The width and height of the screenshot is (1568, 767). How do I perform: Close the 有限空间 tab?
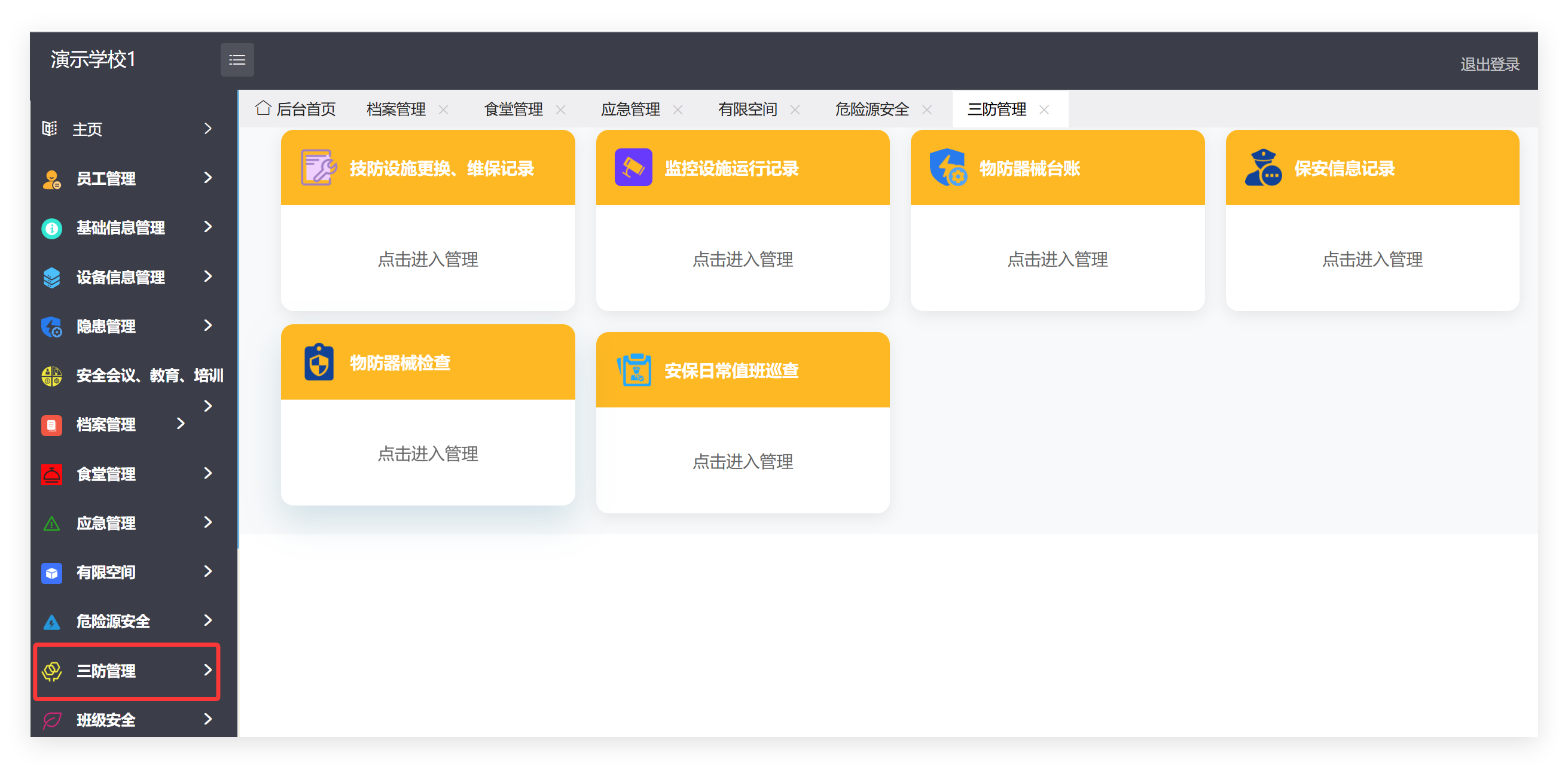coord(795,110)
